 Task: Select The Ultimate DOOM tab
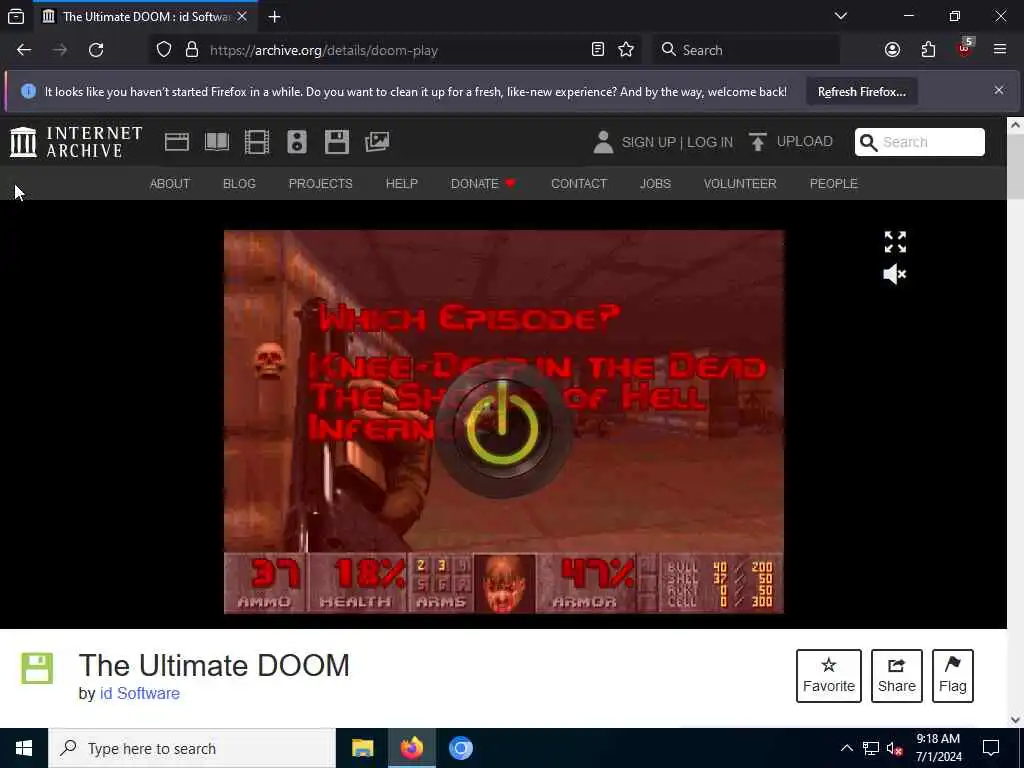click(x=145, y=16)
